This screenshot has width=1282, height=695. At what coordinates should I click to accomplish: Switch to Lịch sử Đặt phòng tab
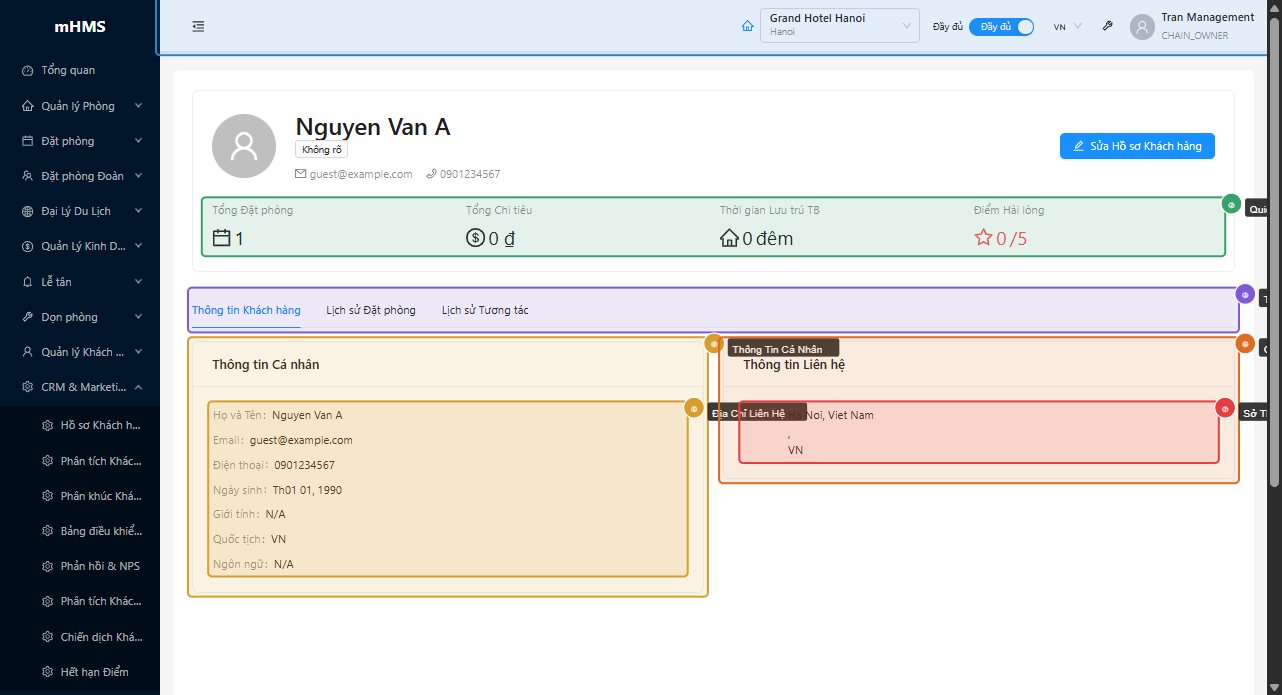(x=371, y=310)
